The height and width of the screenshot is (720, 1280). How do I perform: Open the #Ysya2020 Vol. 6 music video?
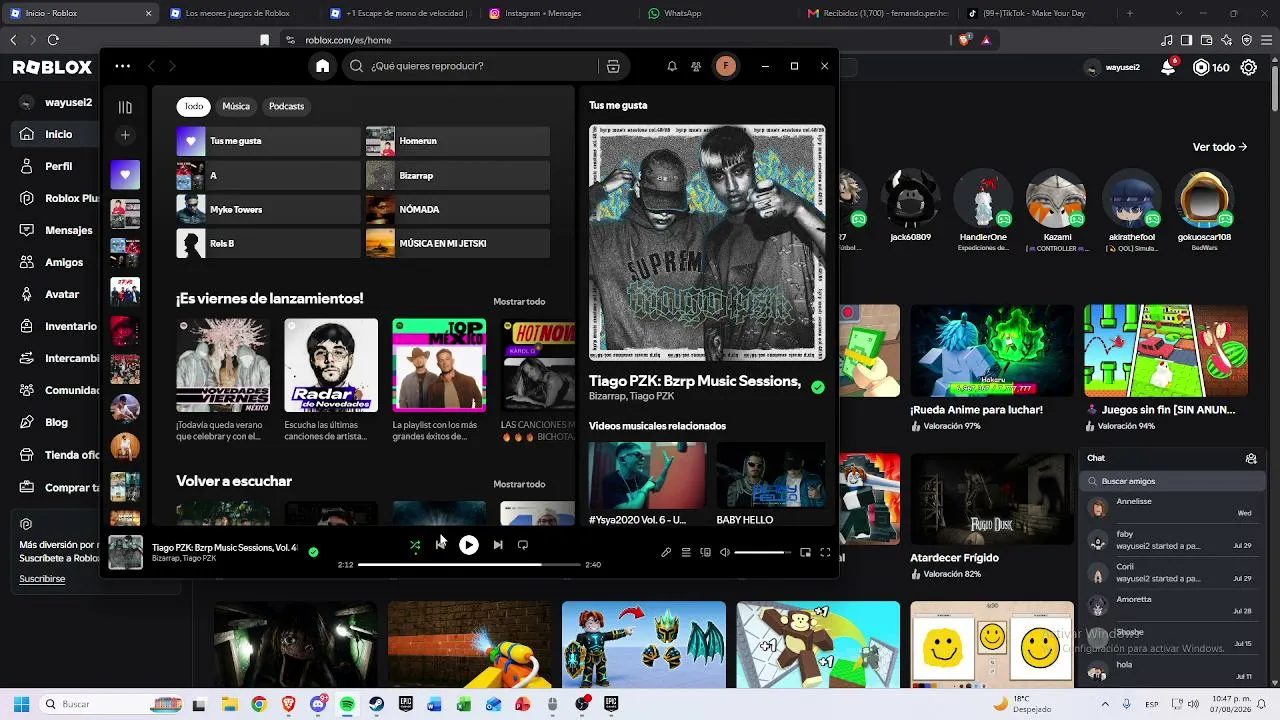pos(647,475)
